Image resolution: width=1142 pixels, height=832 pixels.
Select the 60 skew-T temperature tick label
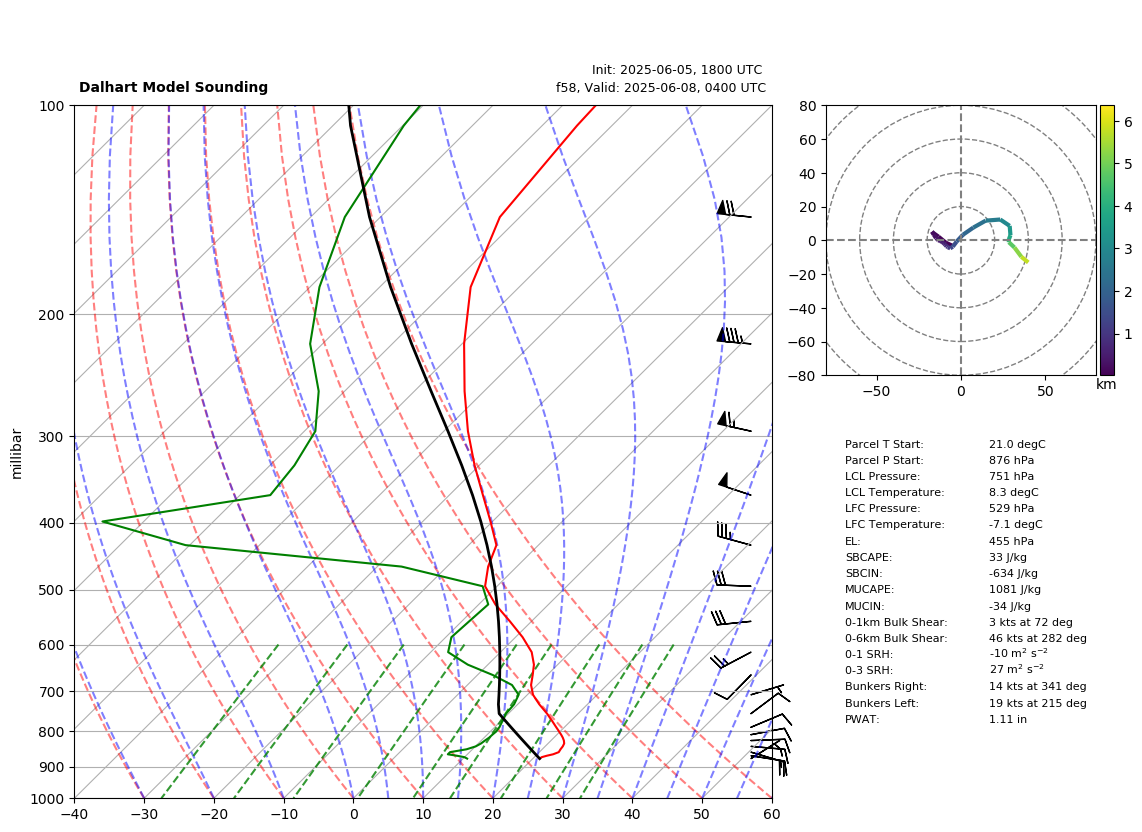(772, 815)
